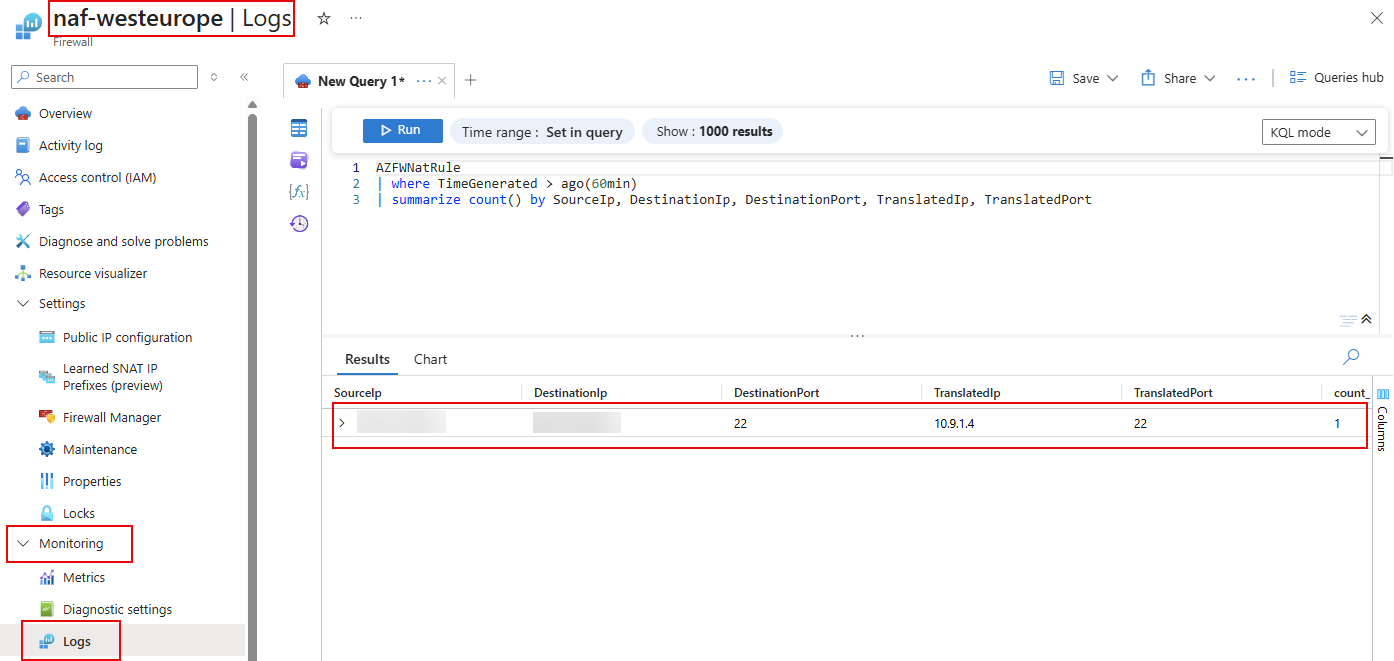Run the query
This screenshot has width=1394, height=661.
click(x=402, y=131)
